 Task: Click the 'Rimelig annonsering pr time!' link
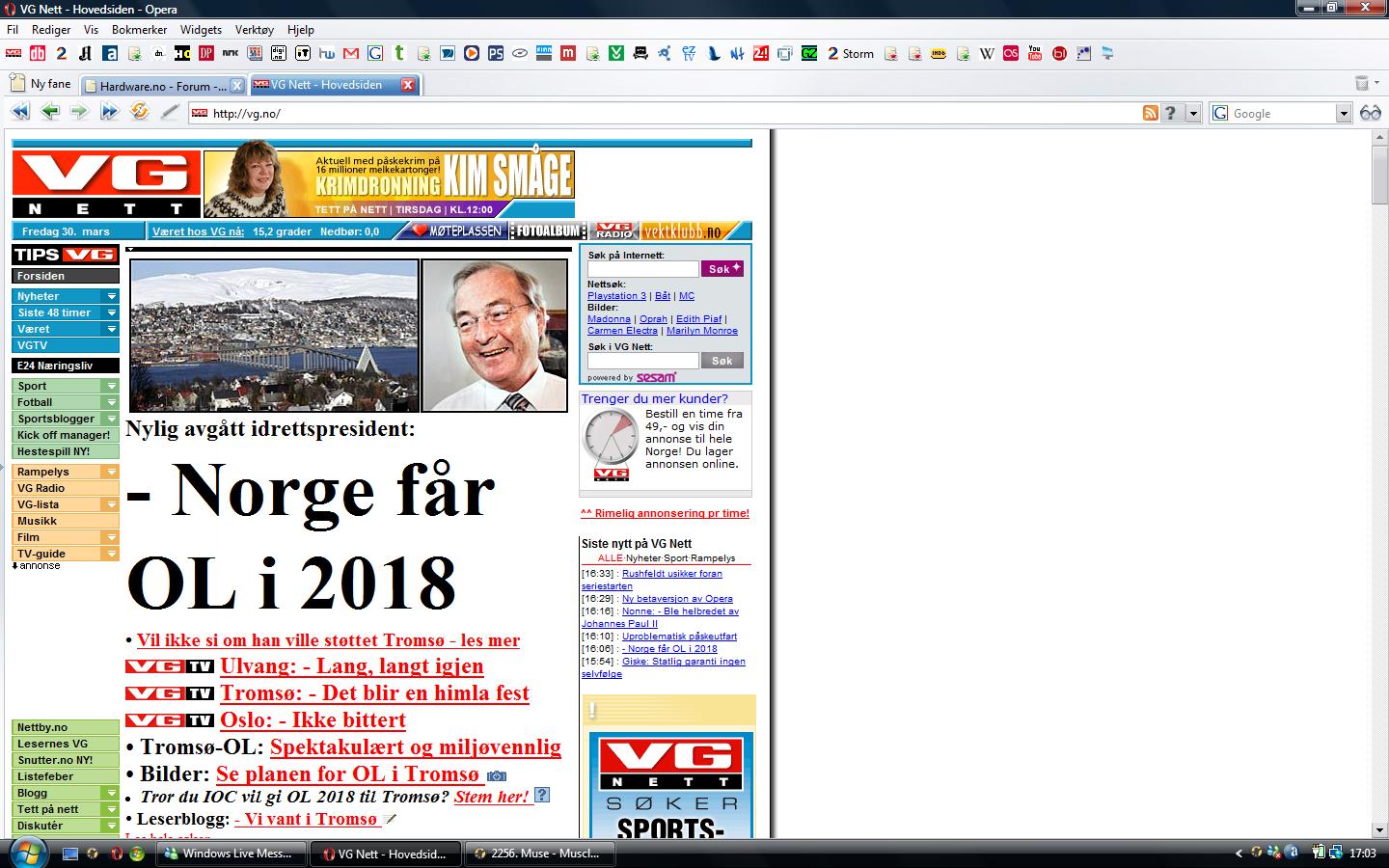point(665,513)
